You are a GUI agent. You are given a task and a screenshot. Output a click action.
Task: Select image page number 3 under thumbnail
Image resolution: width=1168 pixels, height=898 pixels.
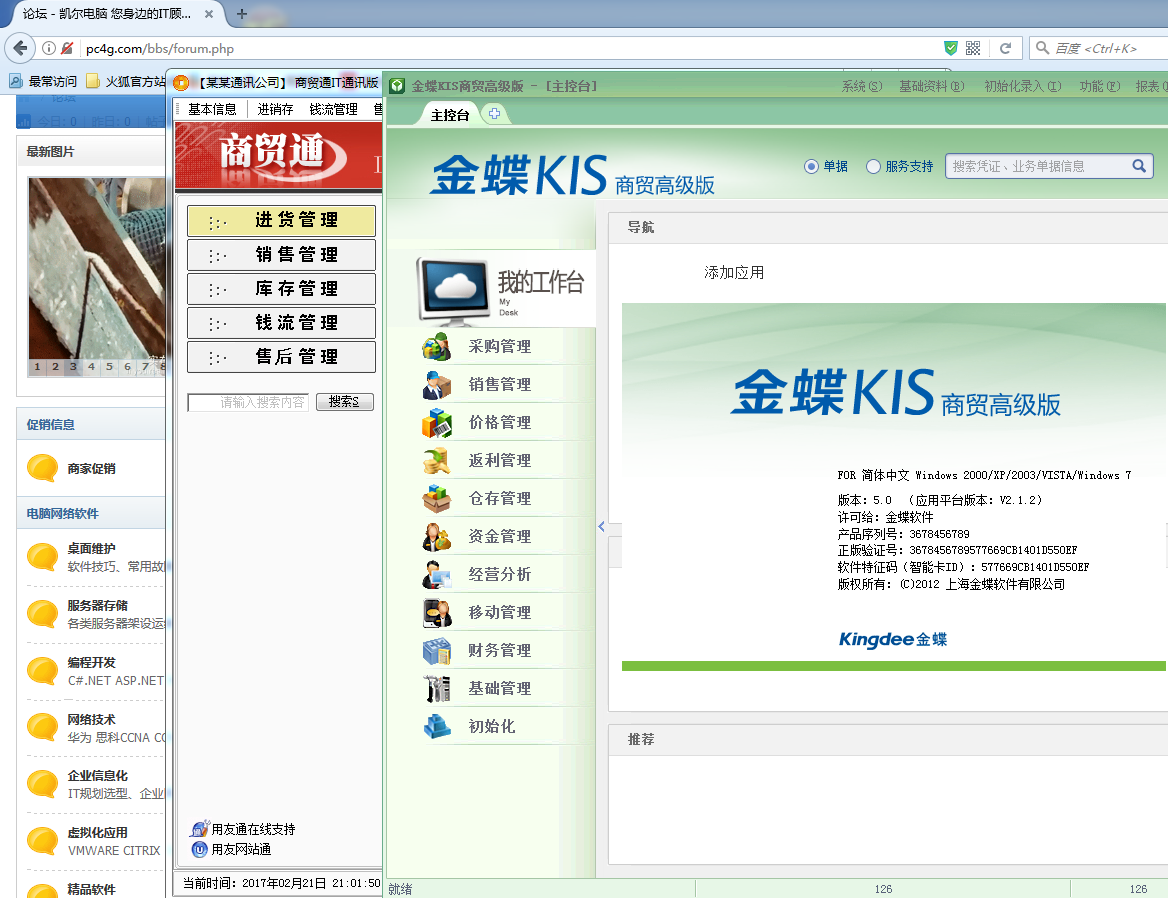coord(73,366)
